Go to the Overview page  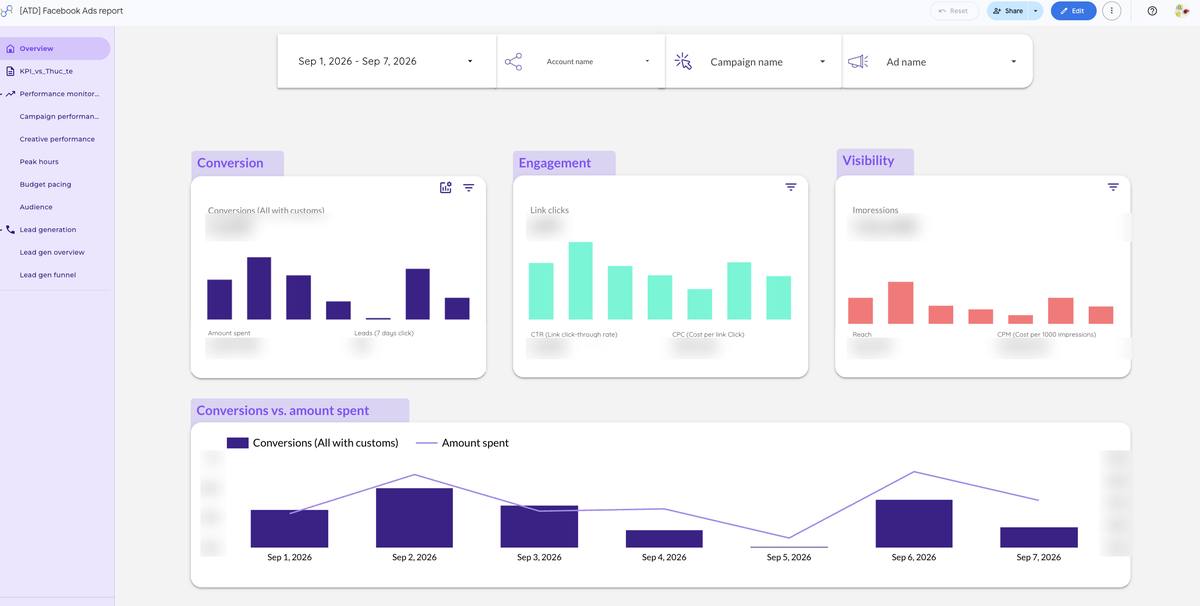coord(55,48)
